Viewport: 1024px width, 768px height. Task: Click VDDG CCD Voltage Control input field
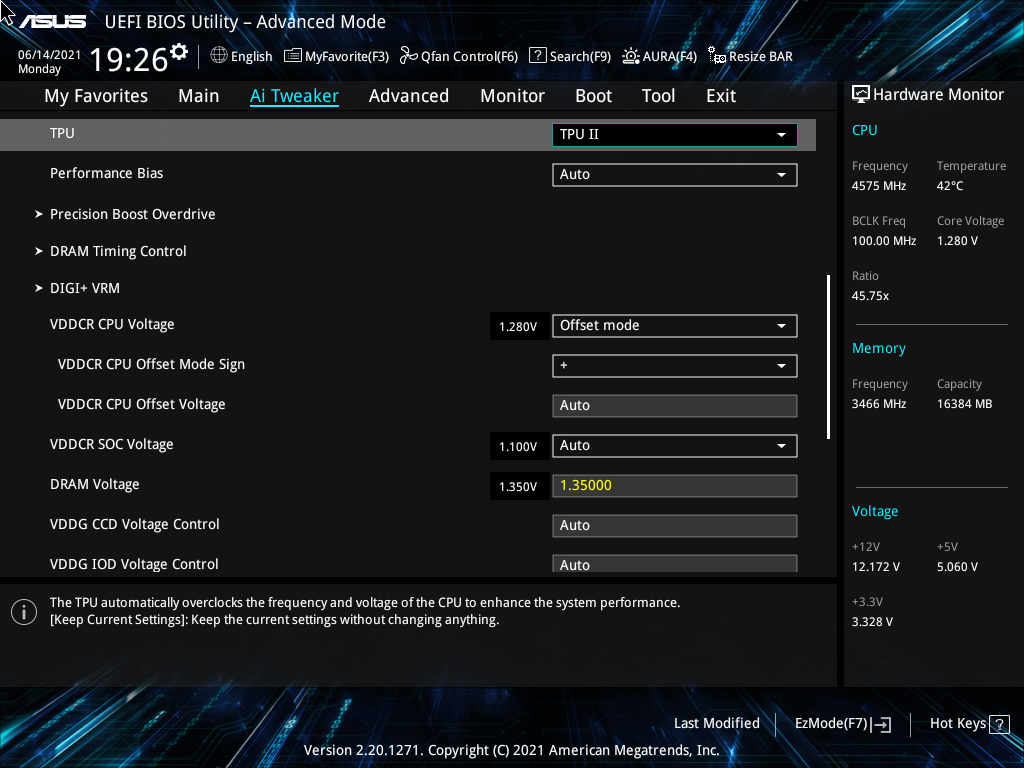tap(675, 526)
